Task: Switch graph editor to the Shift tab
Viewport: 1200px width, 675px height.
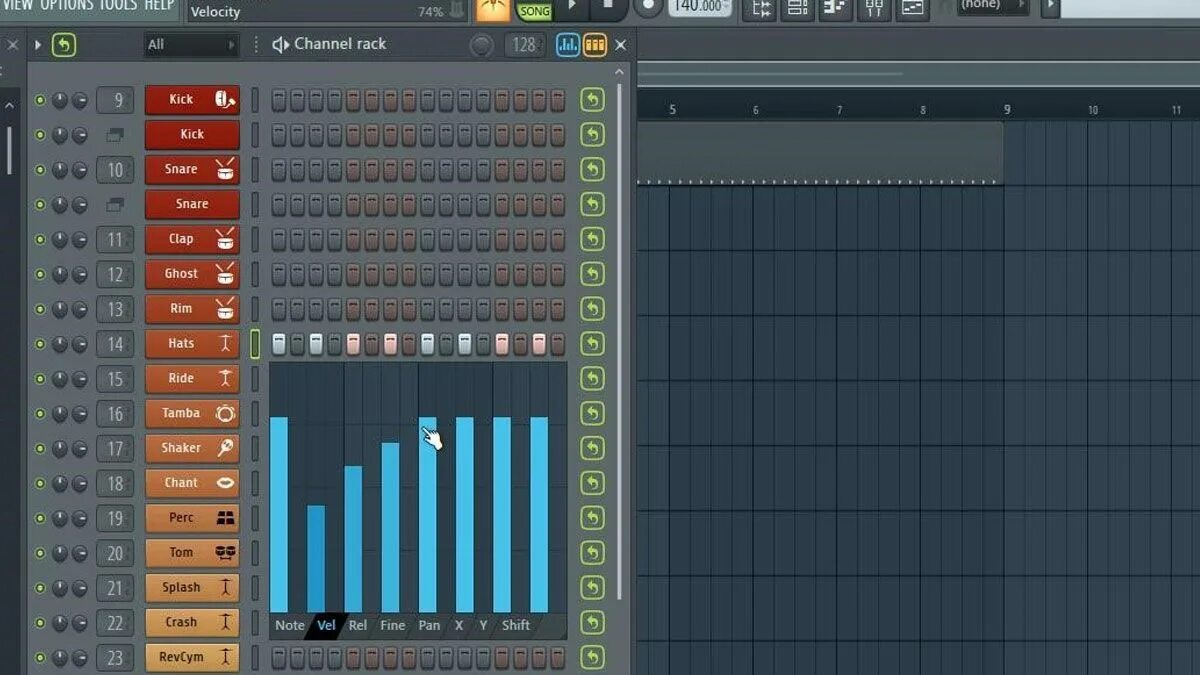Action: click(516, 625)
